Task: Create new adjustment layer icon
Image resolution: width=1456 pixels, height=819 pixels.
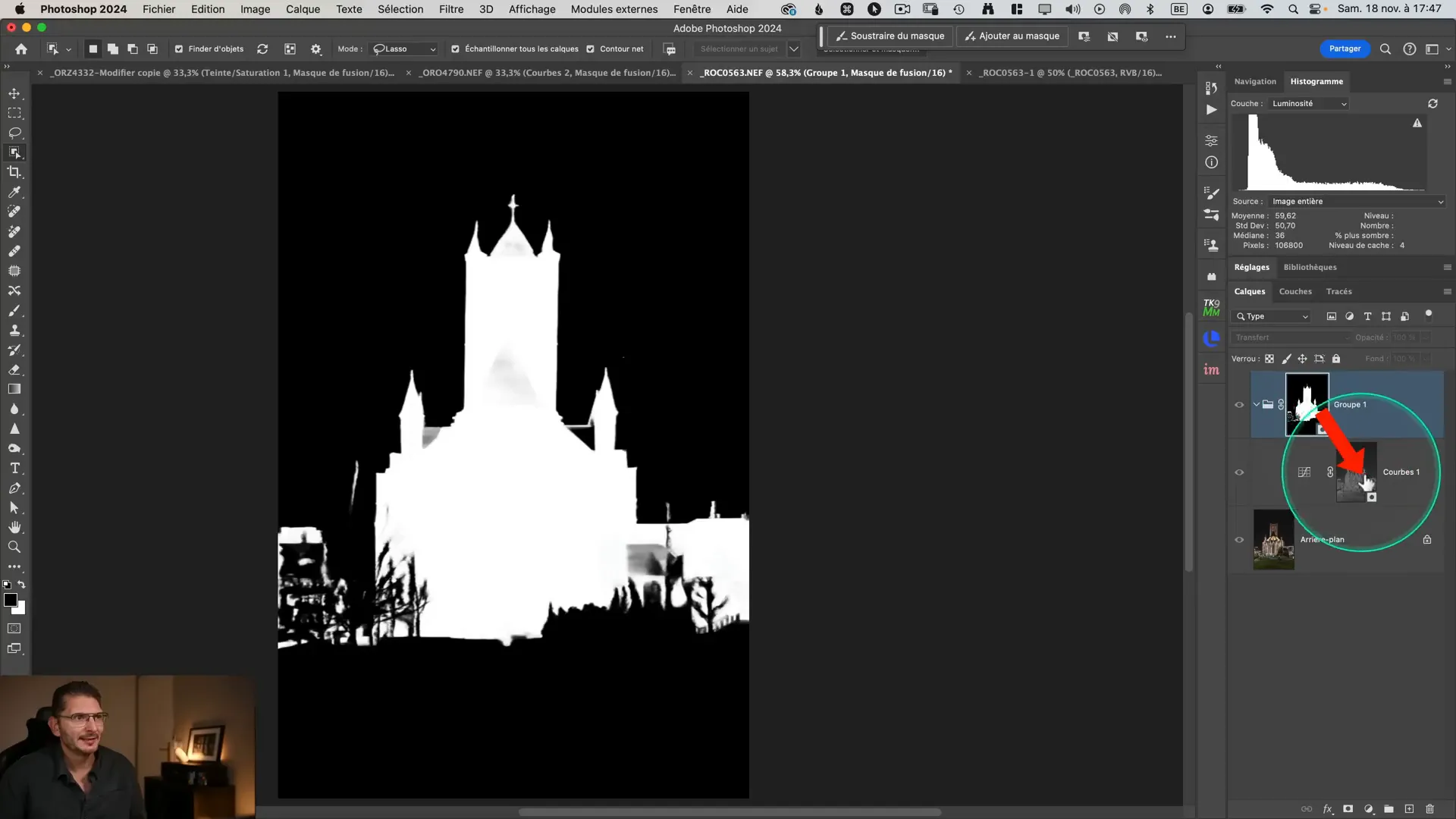Action: 1368,809
